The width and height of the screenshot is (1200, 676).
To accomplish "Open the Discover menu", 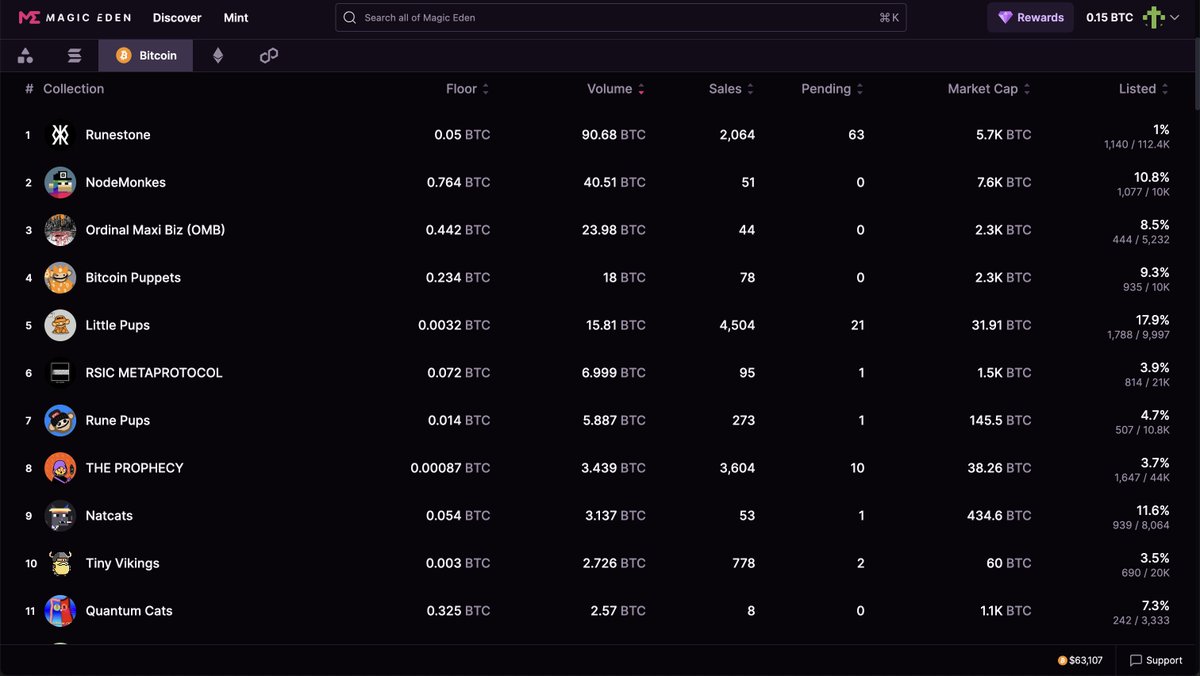I will point(177,17).
